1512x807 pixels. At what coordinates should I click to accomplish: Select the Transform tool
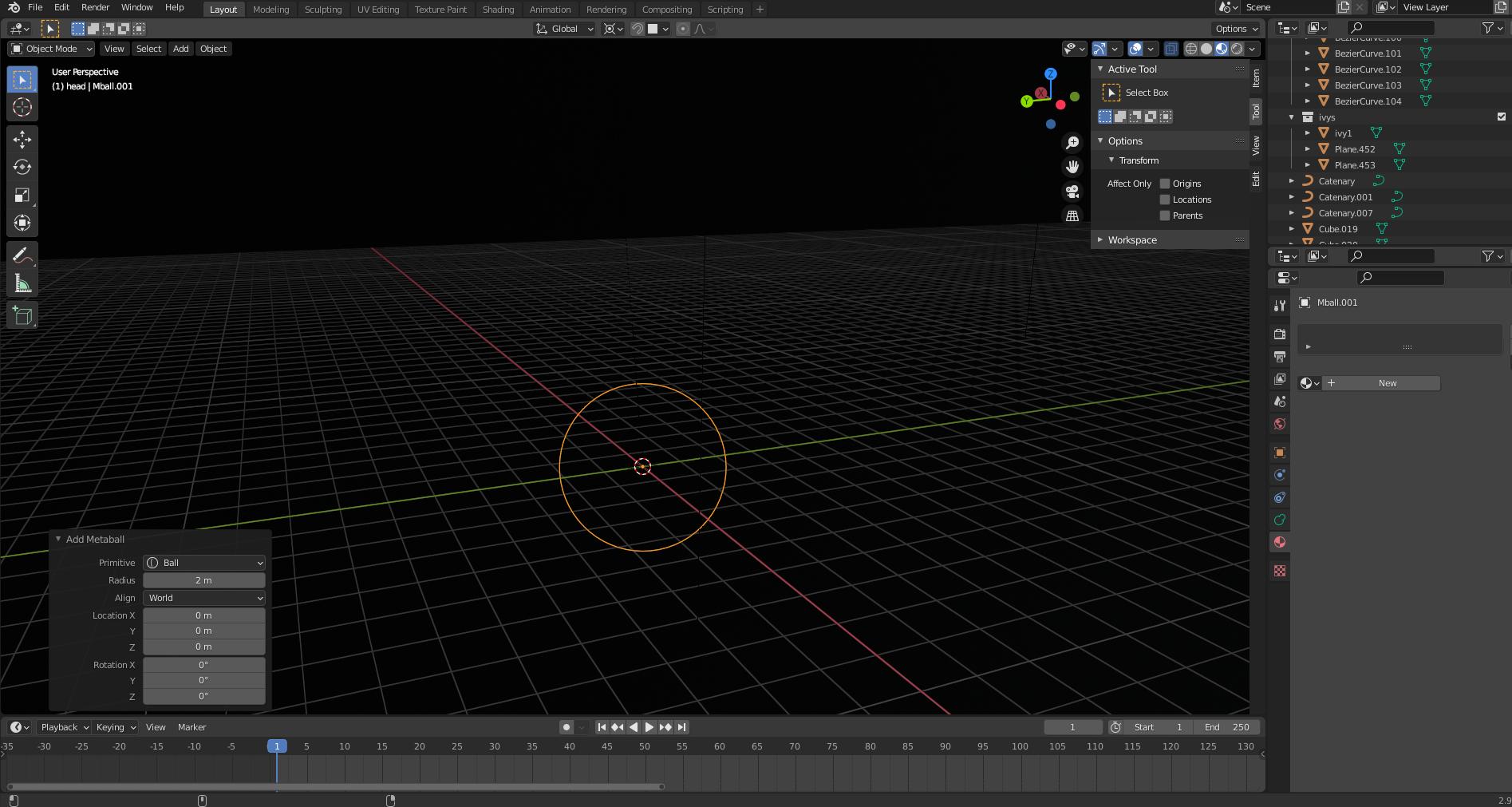coord(22,223)
